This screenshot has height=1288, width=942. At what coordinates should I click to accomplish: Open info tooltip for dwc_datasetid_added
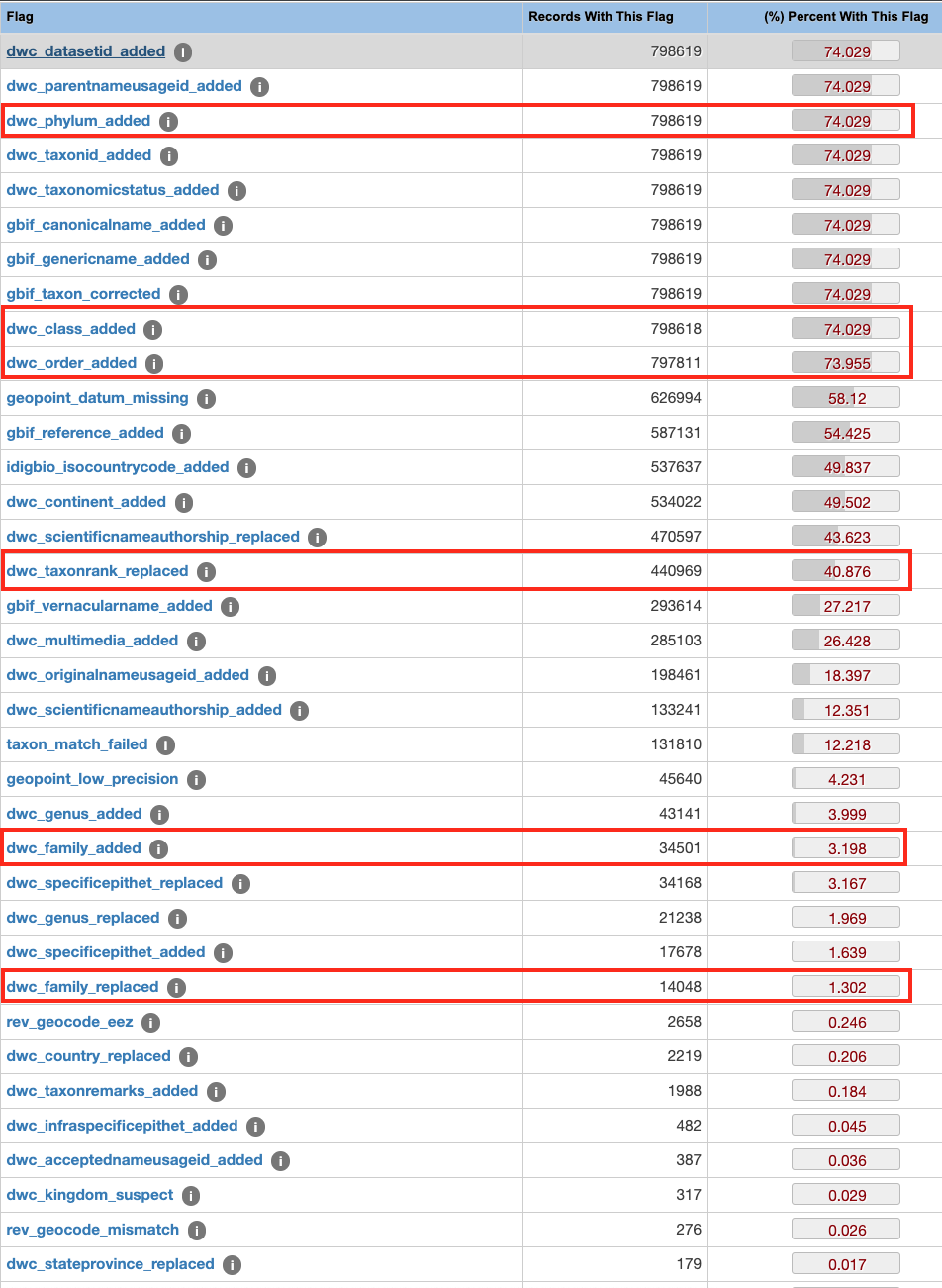tap(183, 51)
